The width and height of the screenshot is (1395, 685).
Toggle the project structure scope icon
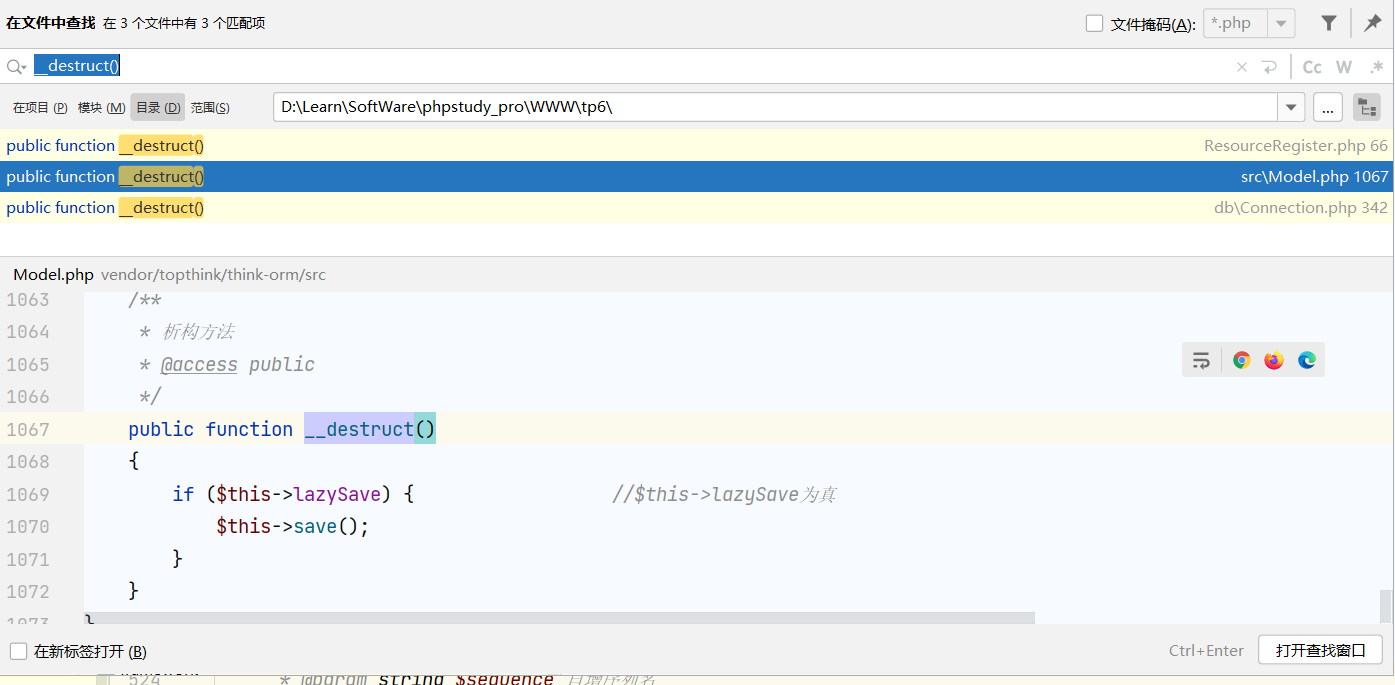[x=1367, y=106]
